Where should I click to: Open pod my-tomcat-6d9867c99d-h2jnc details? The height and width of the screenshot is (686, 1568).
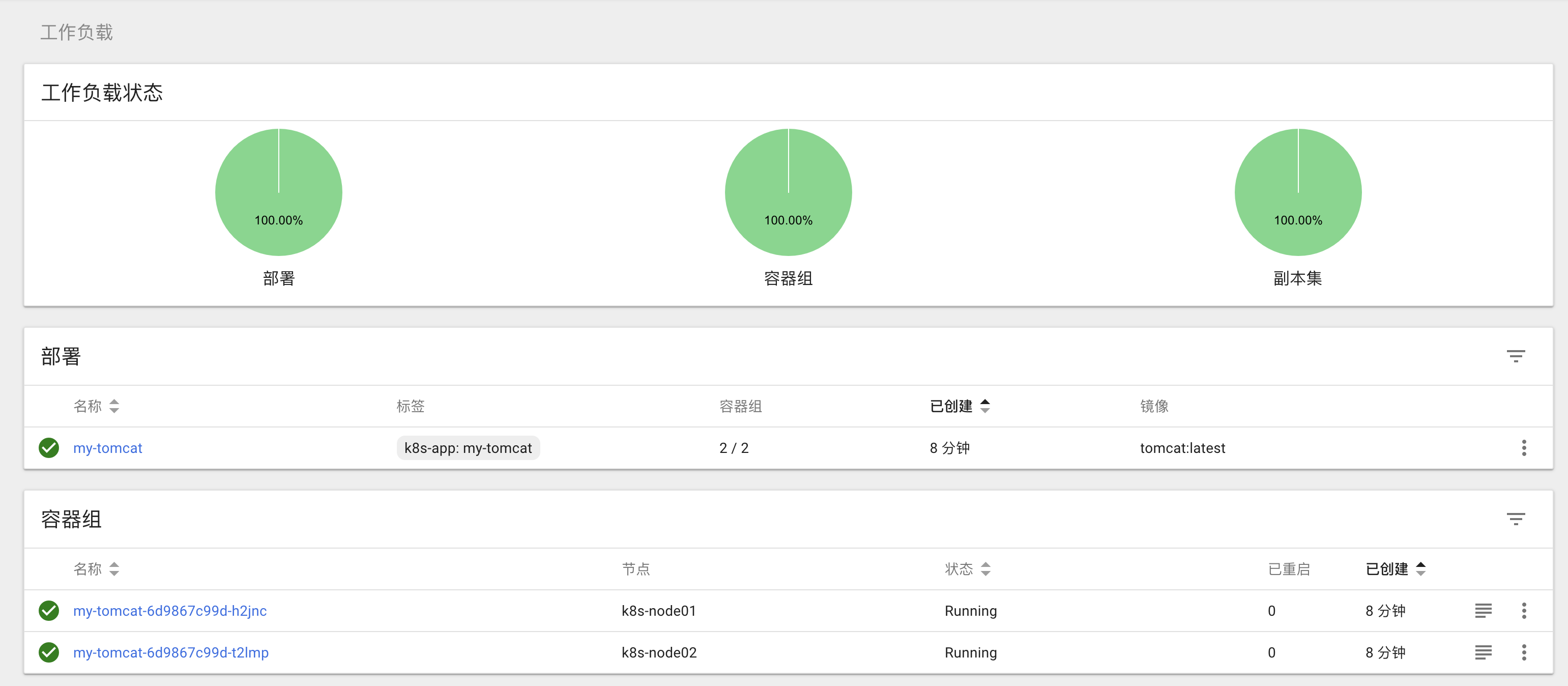tap(170, 611)
